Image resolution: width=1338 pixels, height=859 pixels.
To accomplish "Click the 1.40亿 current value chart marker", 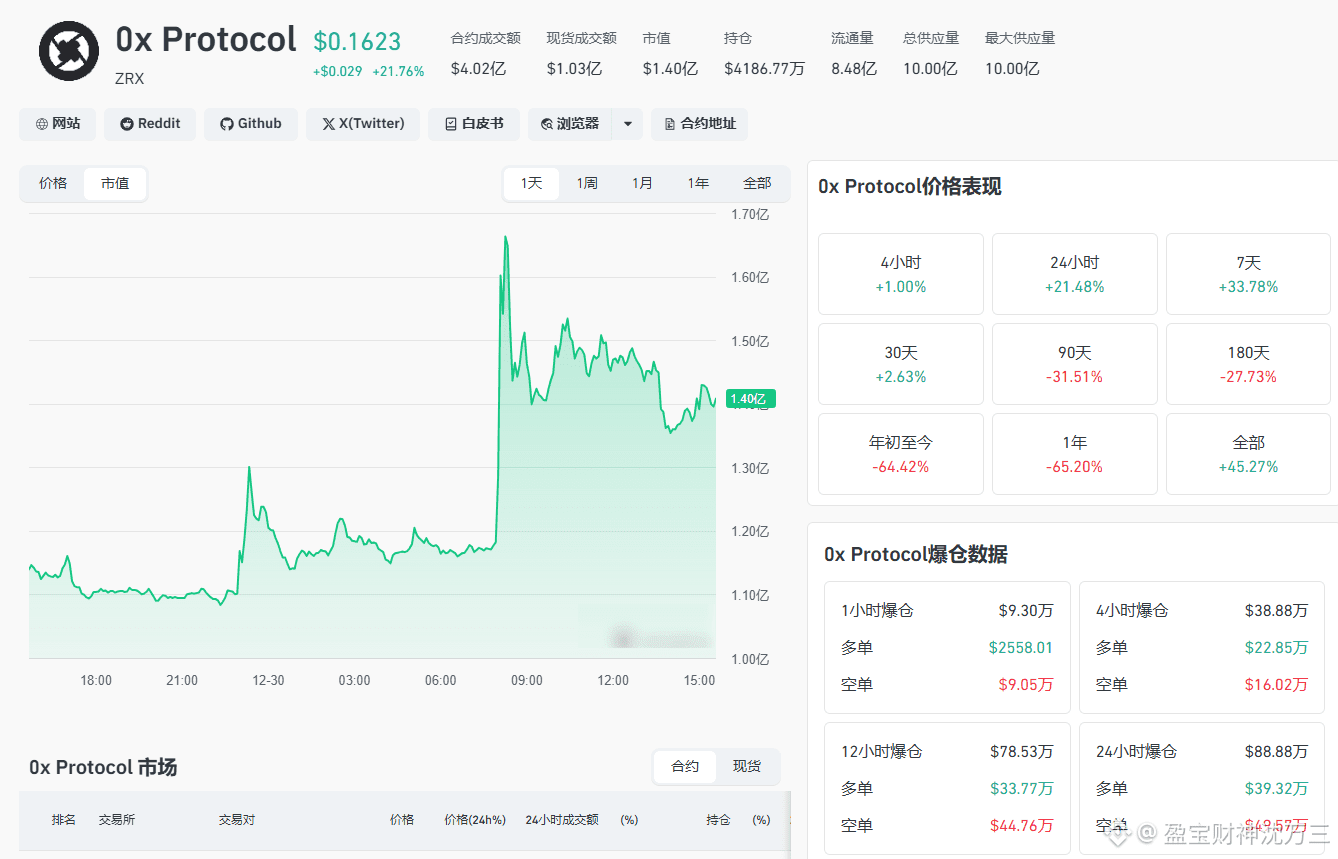I will pyautogui.click(x=751, y=399).
